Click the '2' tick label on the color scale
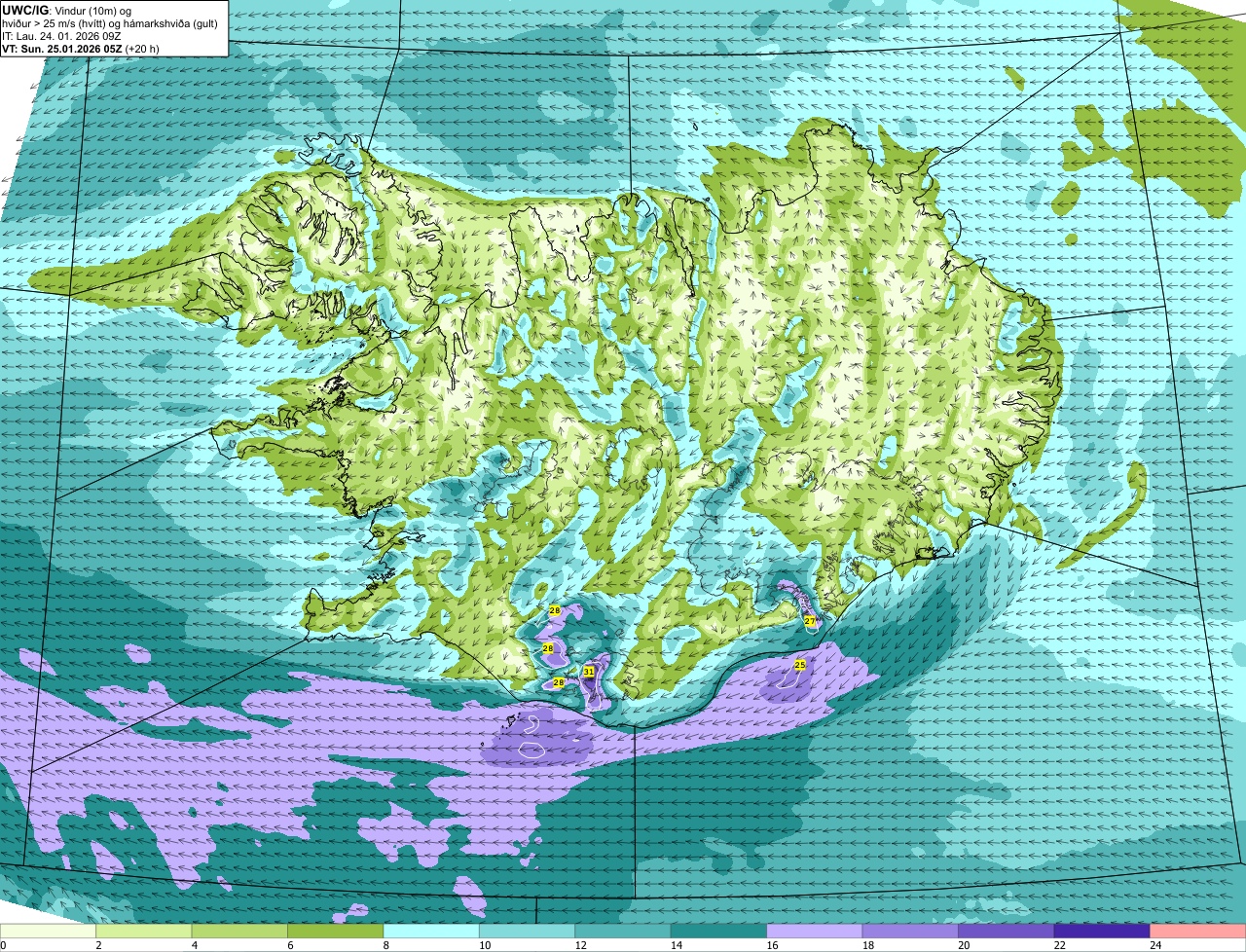Image resolution: width=1246 pixels, height=952 pixels. coord(97,945)
